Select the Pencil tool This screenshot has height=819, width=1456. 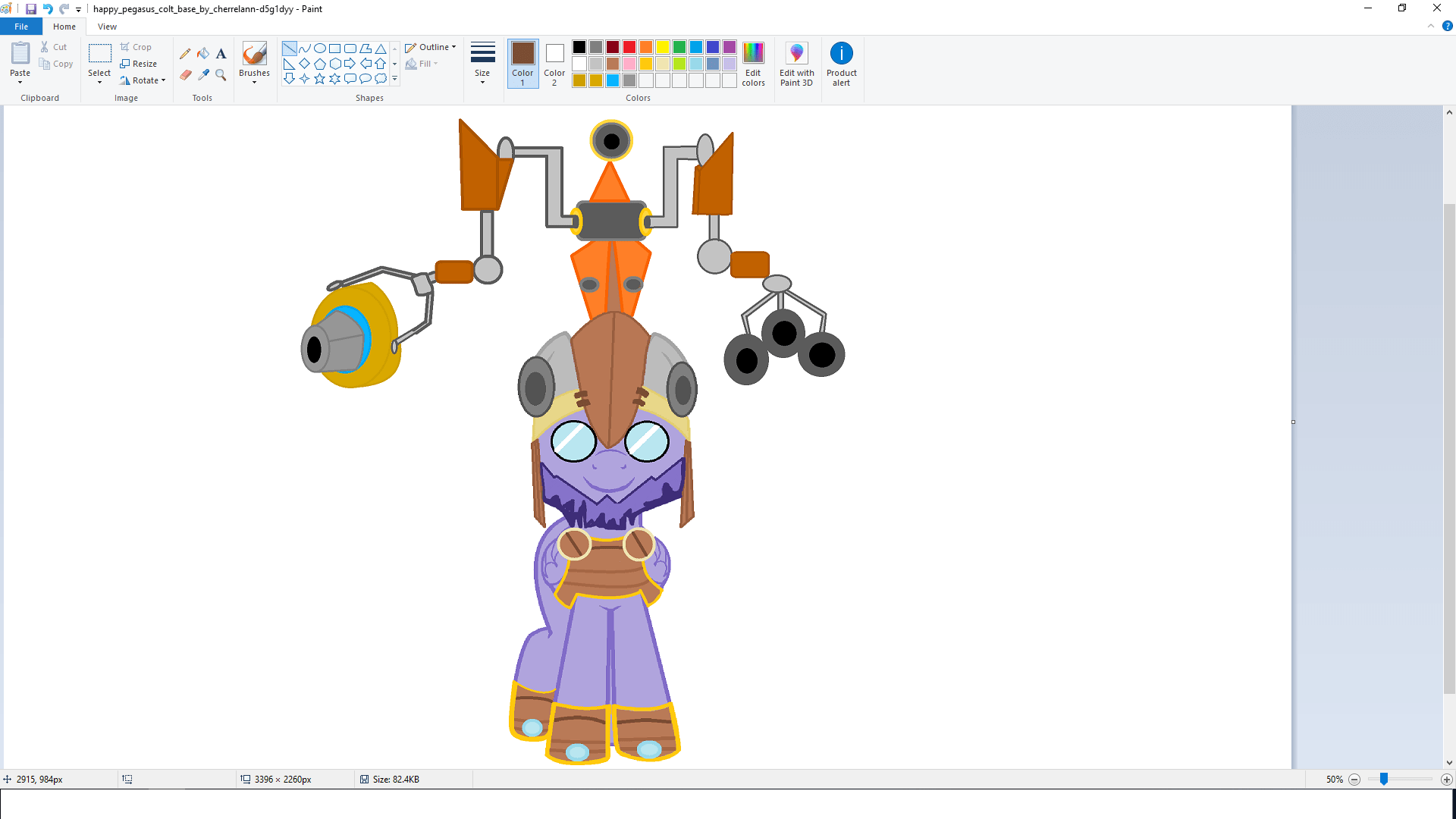pos(185,53)
